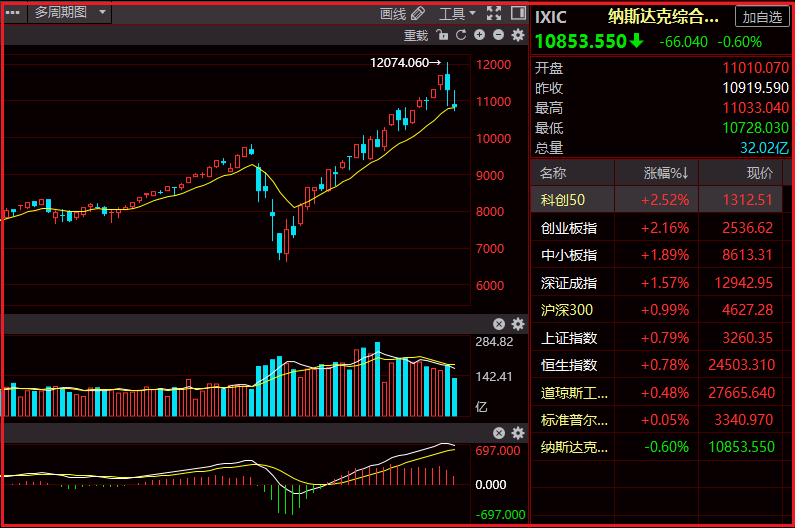
Task: Click the 24503.310 price of 恒生指数
Action: [x=741, y=365]
